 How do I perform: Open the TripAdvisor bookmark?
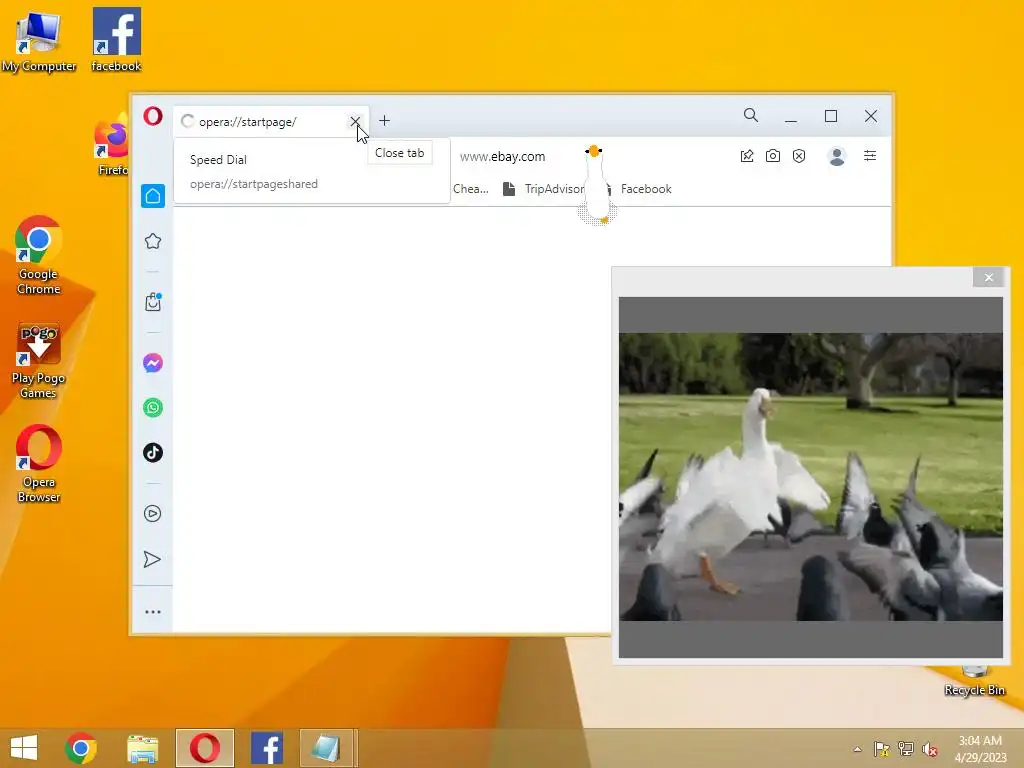click(544, 189)
